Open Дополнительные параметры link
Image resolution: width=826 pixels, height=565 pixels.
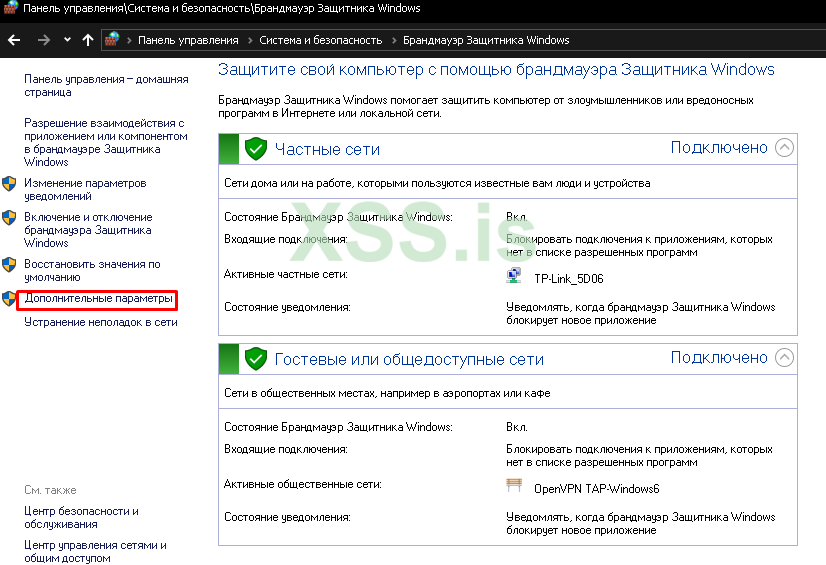[99, 299]
